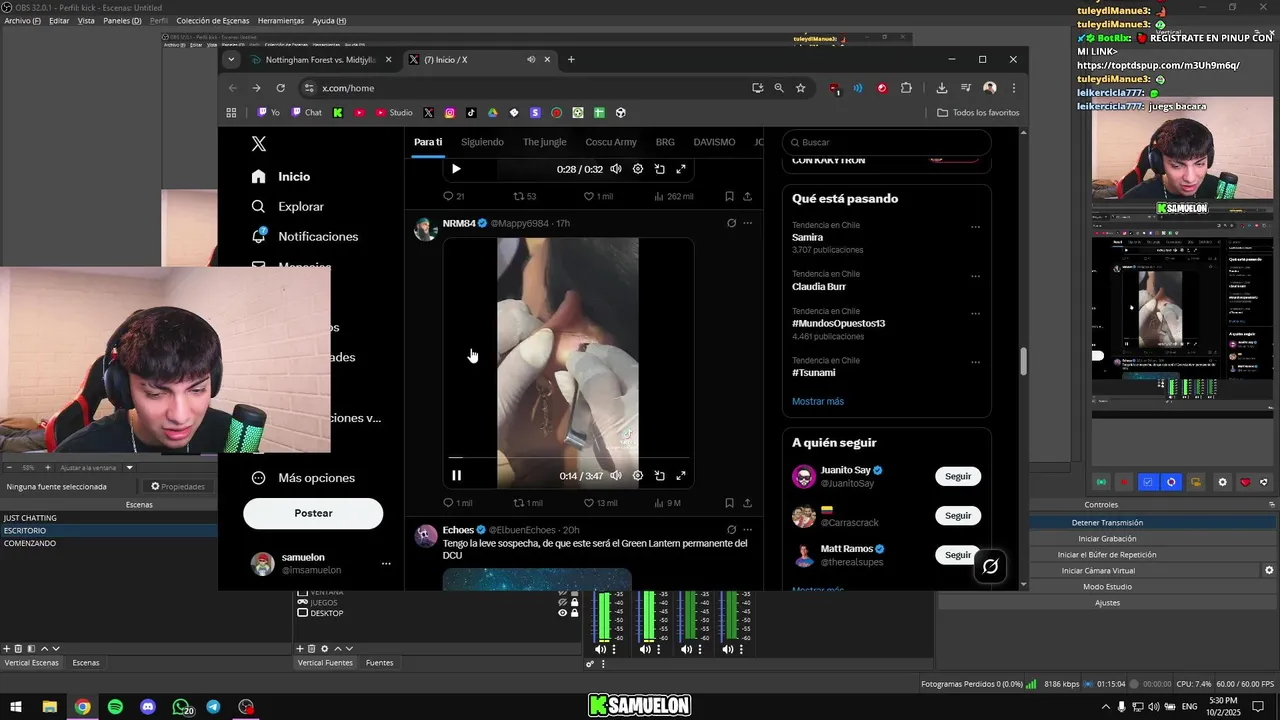Image resolution: width=1280 pixels, height=720 pixels.
Task: Open video settings gear on NRM84 video
Action: tap(638, 476)
